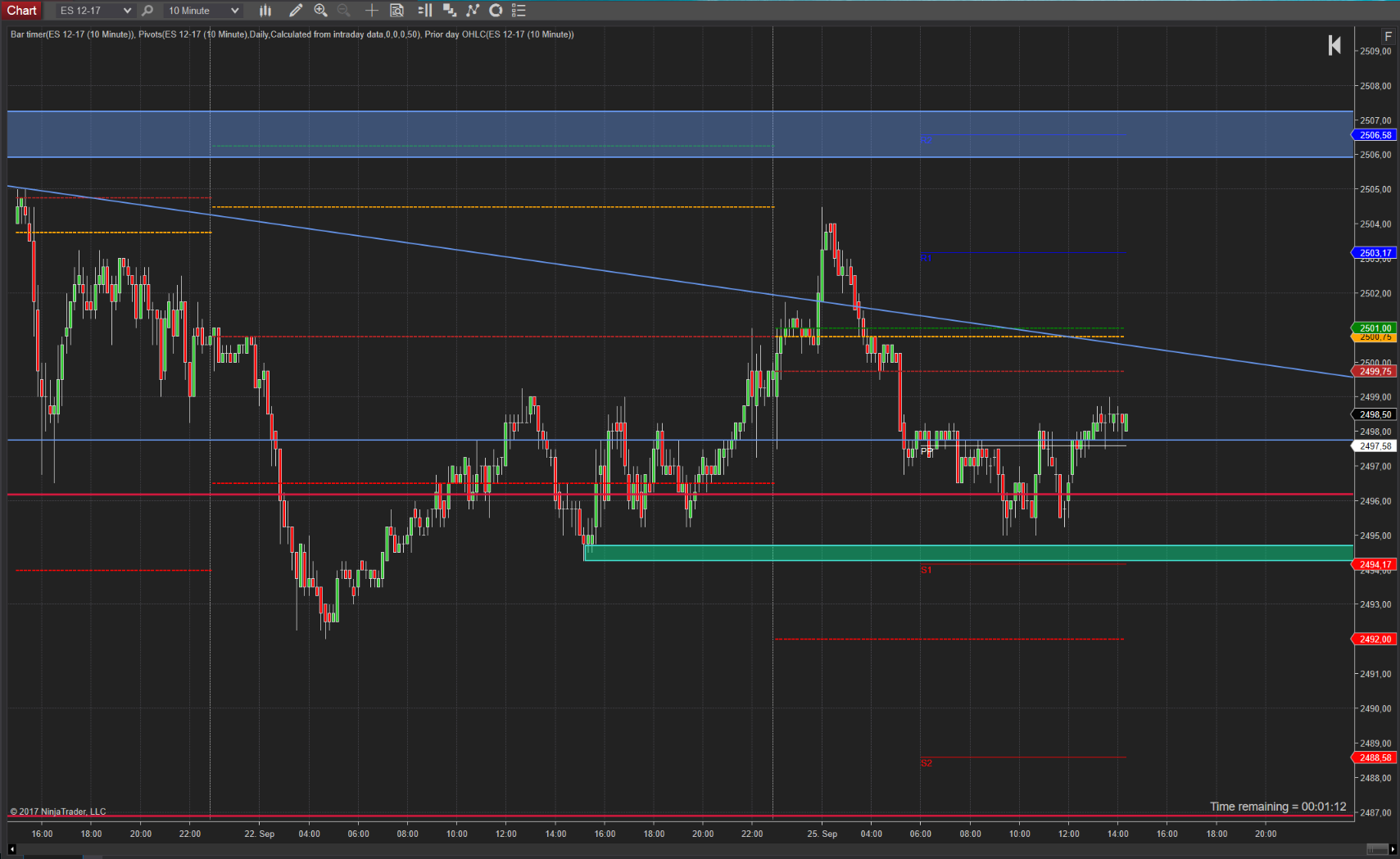Open the Indicators icon in toolbar
Image resolution: width=1400 pixels, height=859 pixels.
point(450,11)
